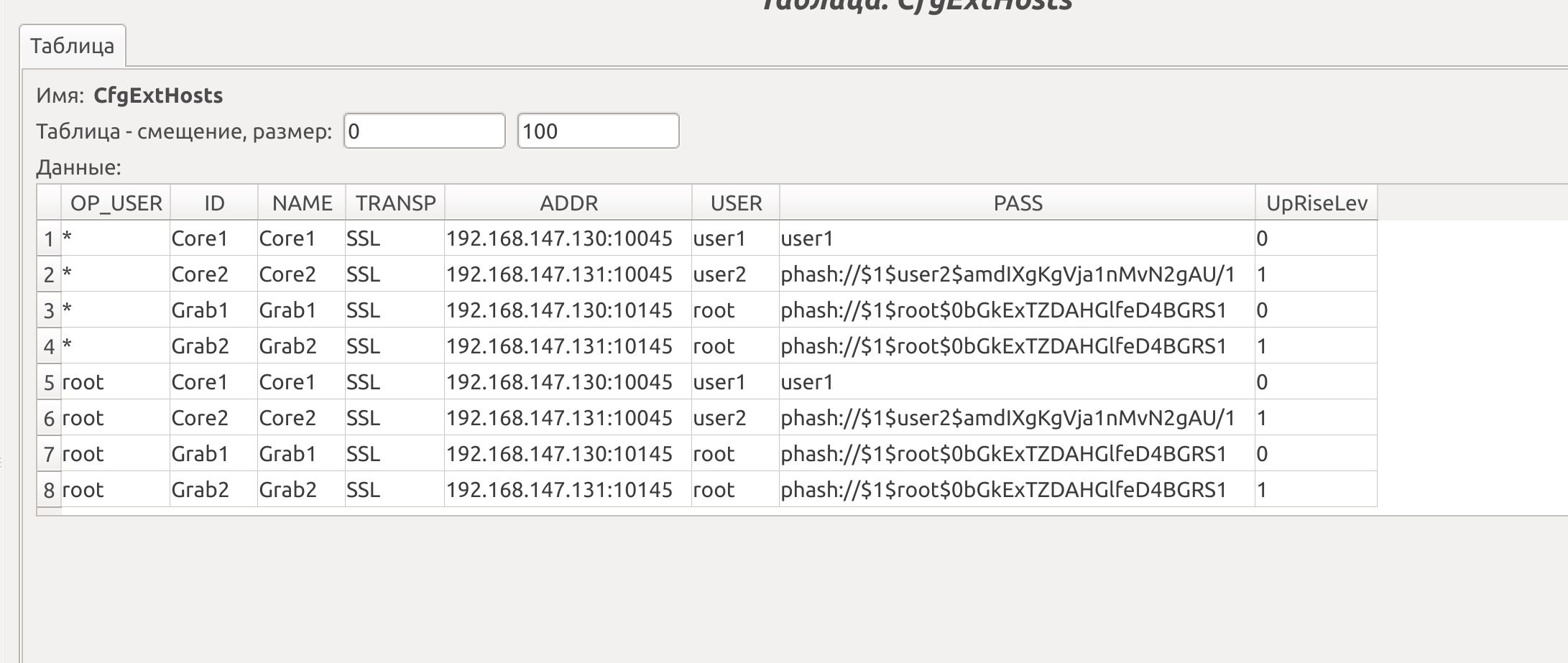This screenshot has width=1568, height=663.
Task: Click the ADDR column header
Action: pos(568,203)
